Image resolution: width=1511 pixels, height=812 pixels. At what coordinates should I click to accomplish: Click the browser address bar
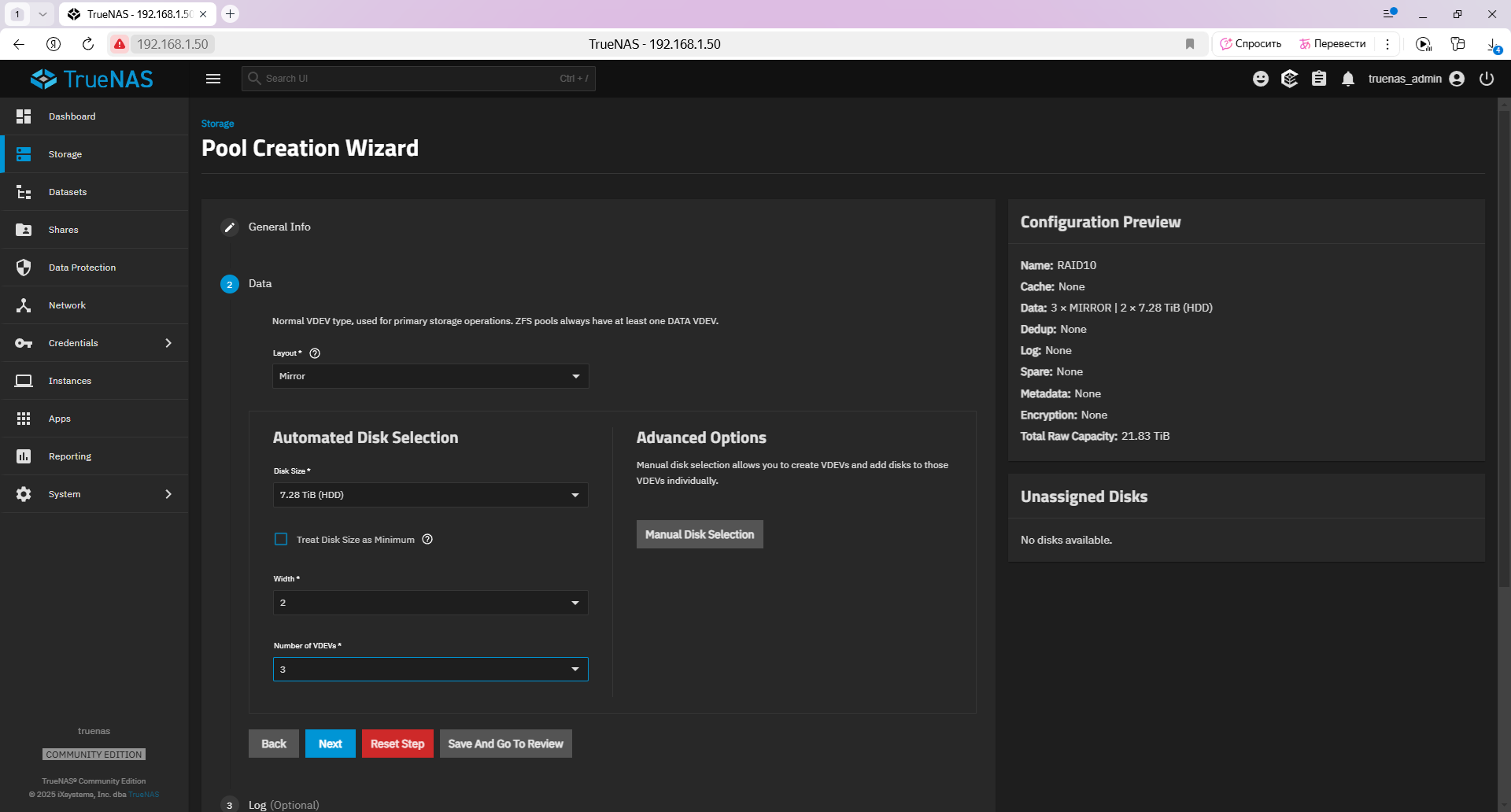(x=655, y=44)
